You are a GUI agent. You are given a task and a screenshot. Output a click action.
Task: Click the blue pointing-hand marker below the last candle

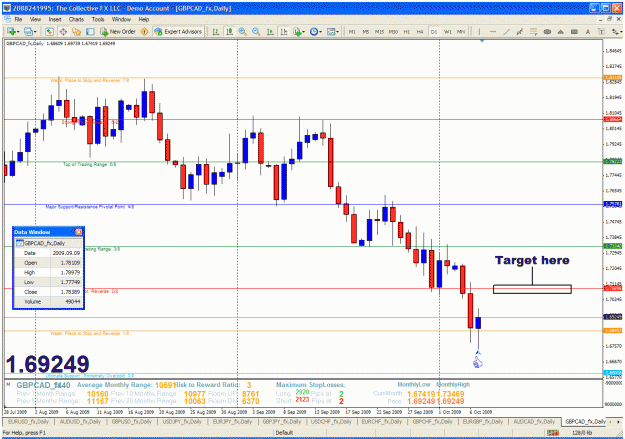(x=478, y=360)
